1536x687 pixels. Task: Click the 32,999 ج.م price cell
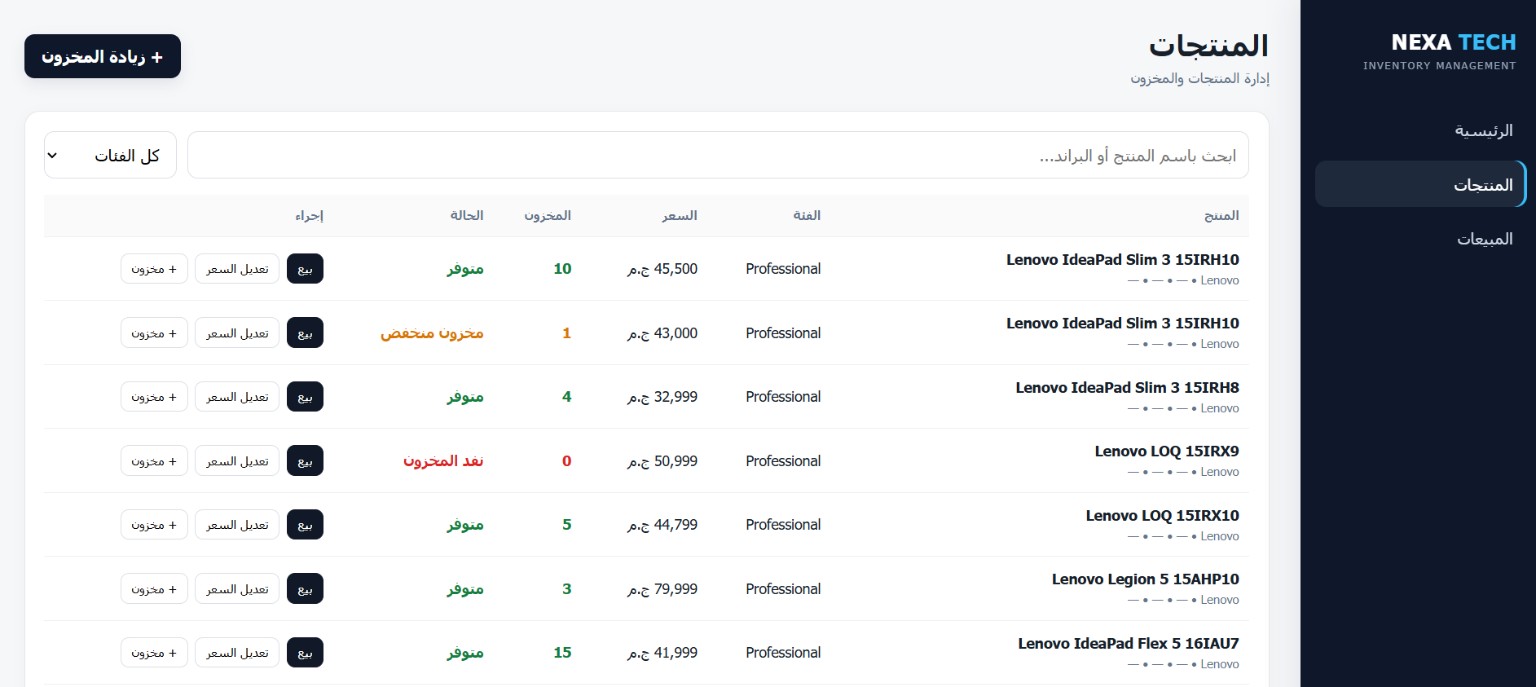pyautogui.click(x=663, y=396)
